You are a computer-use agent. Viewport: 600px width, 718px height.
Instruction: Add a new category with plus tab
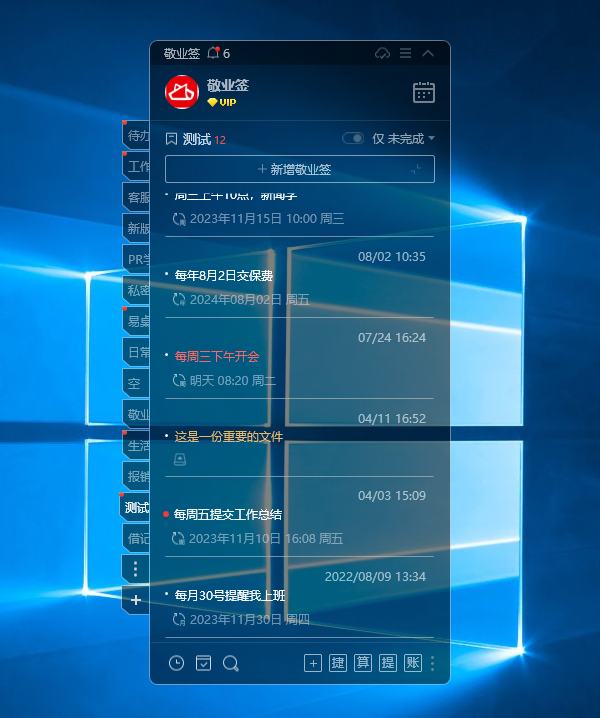click(x=136, y=600)
